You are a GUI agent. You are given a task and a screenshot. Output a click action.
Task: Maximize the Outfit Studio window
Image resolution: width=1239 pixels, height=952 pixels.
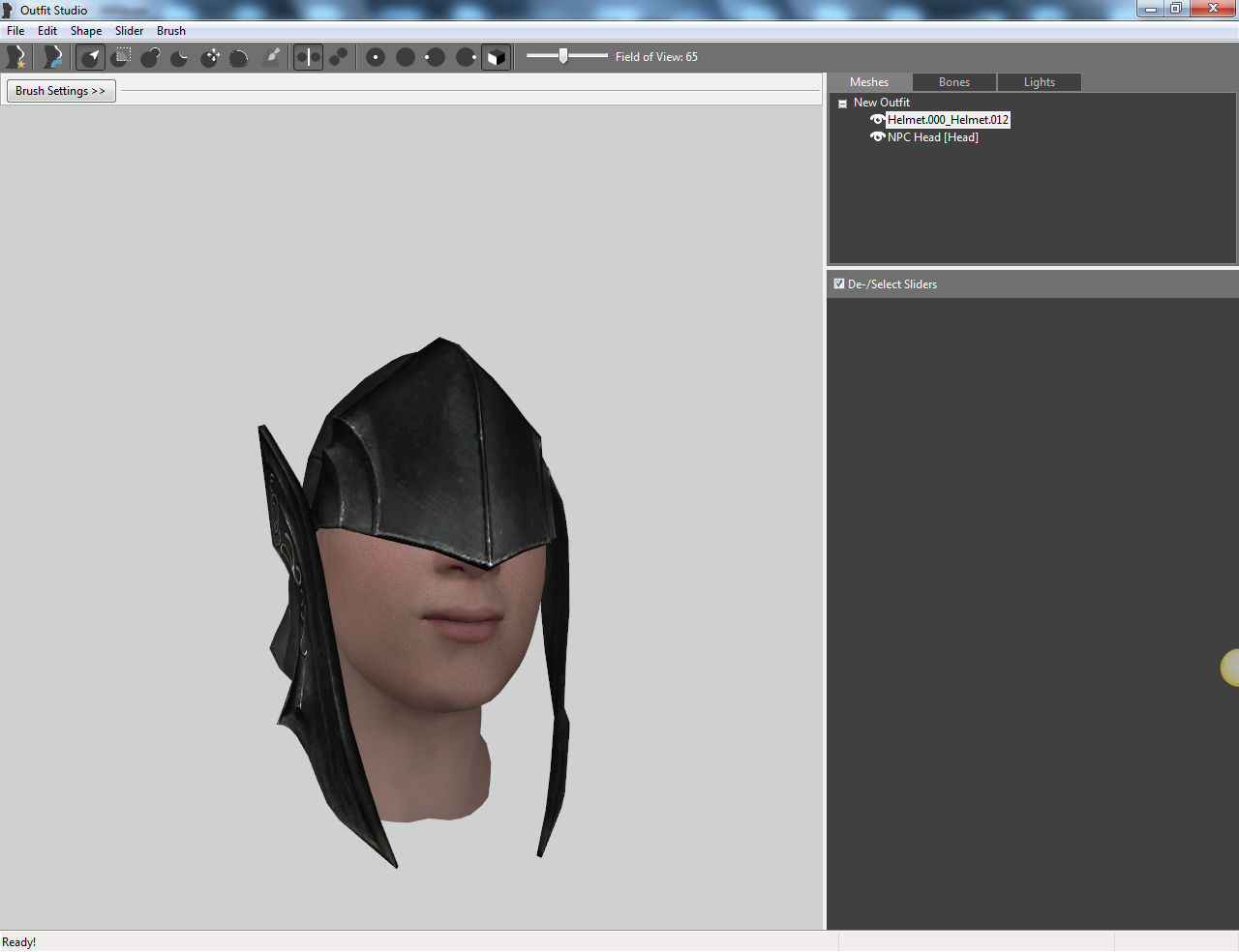1176,9
